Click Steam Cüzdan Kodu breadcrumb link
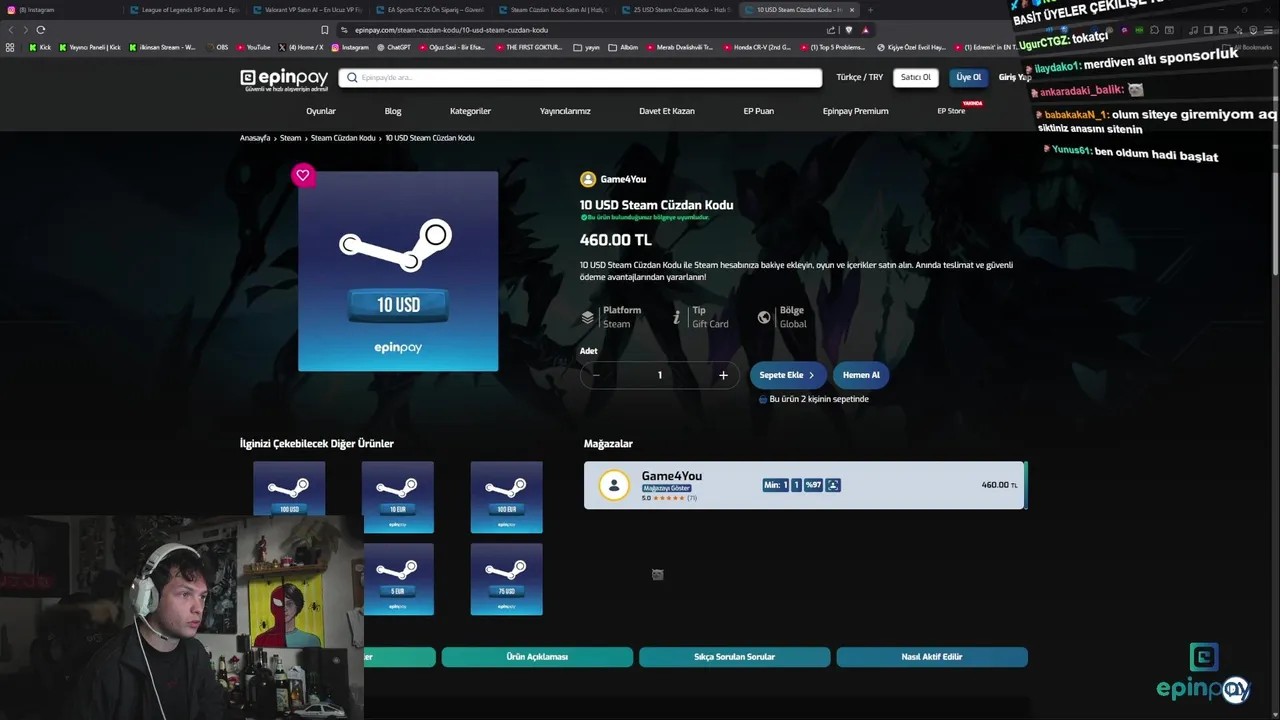 [343, 138]
